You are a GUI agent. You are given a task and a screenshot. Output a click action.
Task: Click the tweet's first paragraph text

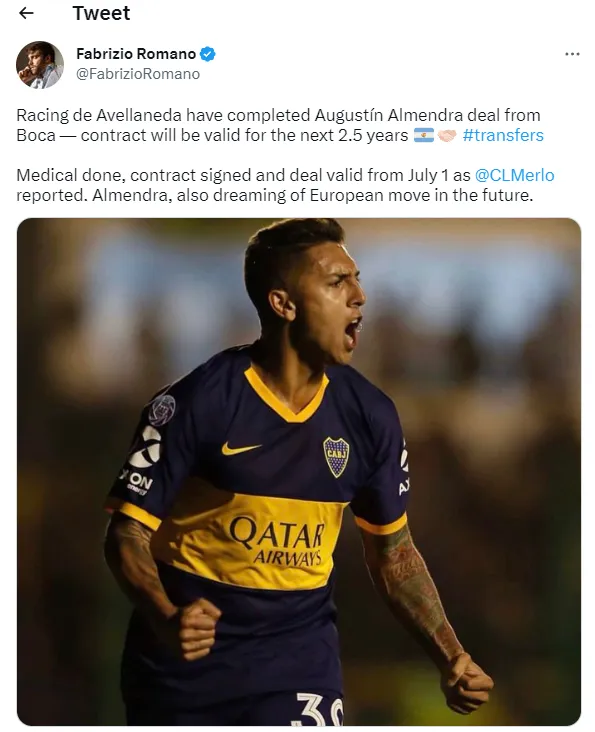[280, 125]
